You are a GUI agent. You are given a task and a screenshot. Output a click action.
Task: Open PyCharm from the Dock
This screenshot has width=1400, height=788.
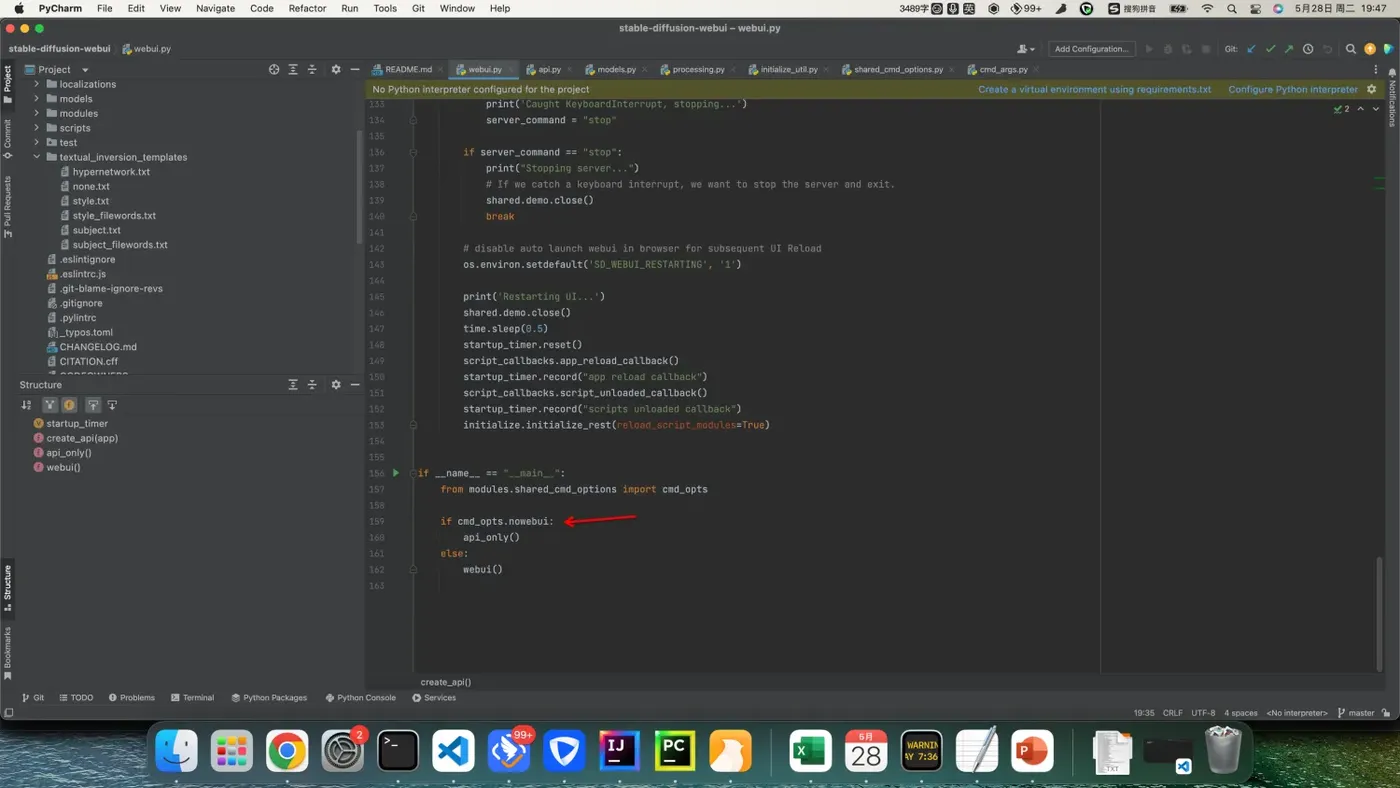point(674,751)
